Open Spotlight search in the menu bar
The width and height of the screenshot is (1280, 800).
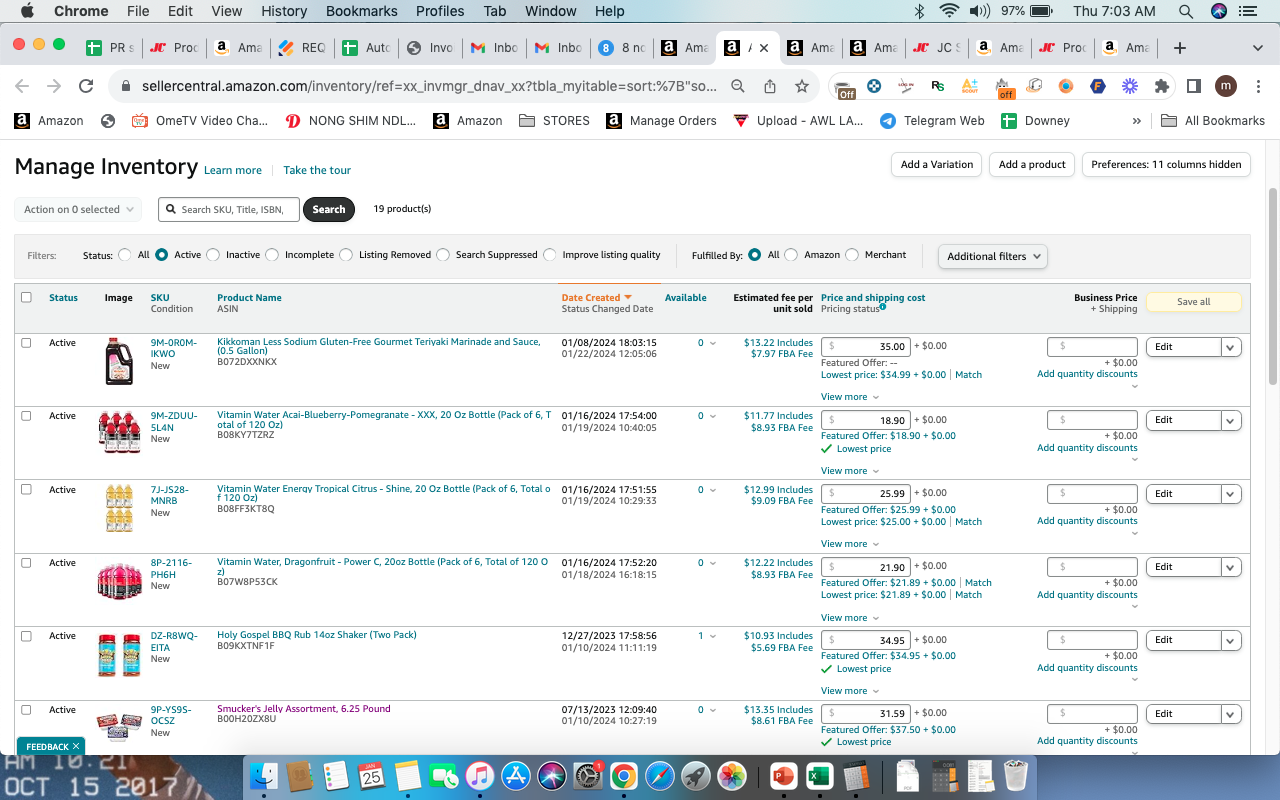(1186, 11)
